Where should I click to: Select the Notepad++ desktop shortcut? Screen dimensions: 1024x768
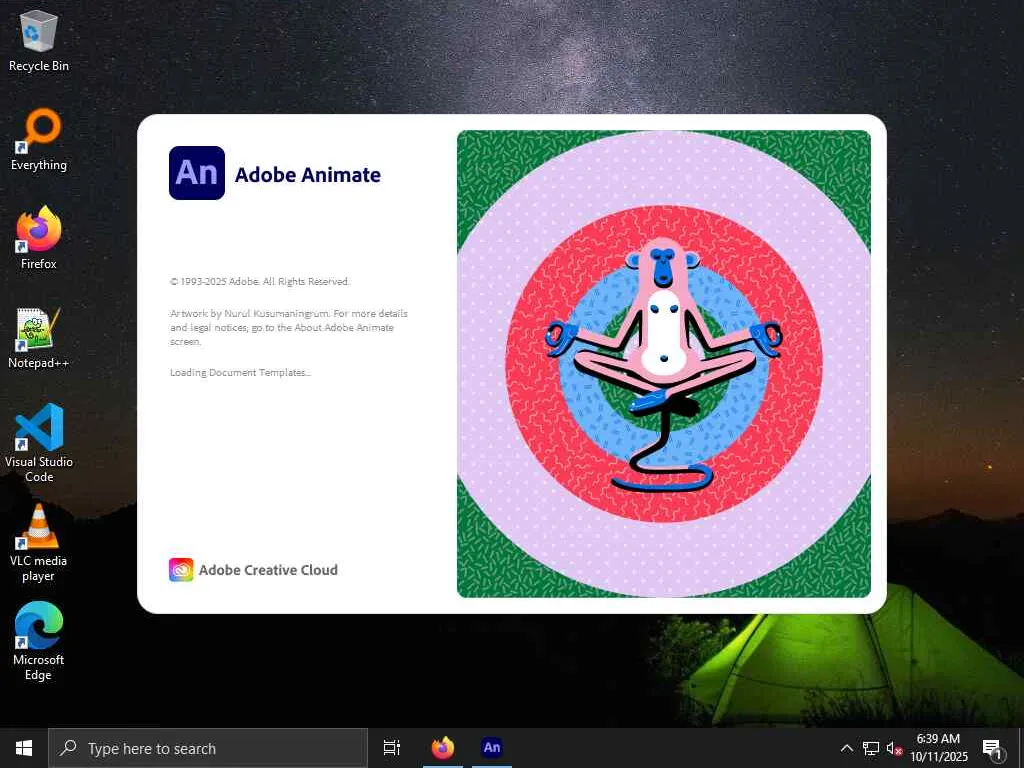pos(39,338)
